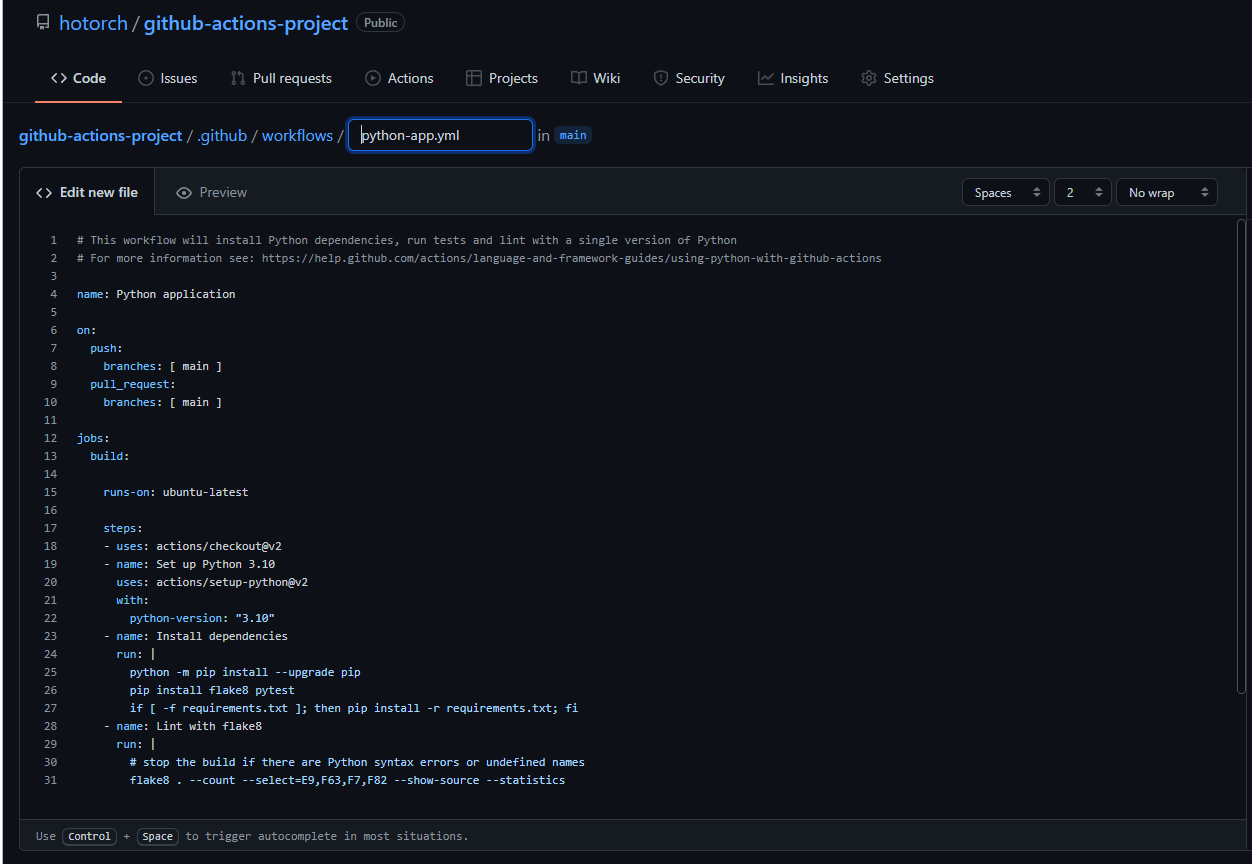Viewport: 1252px width, 864px height.
Task: Click the main branch label
Action: pos(573,135)
